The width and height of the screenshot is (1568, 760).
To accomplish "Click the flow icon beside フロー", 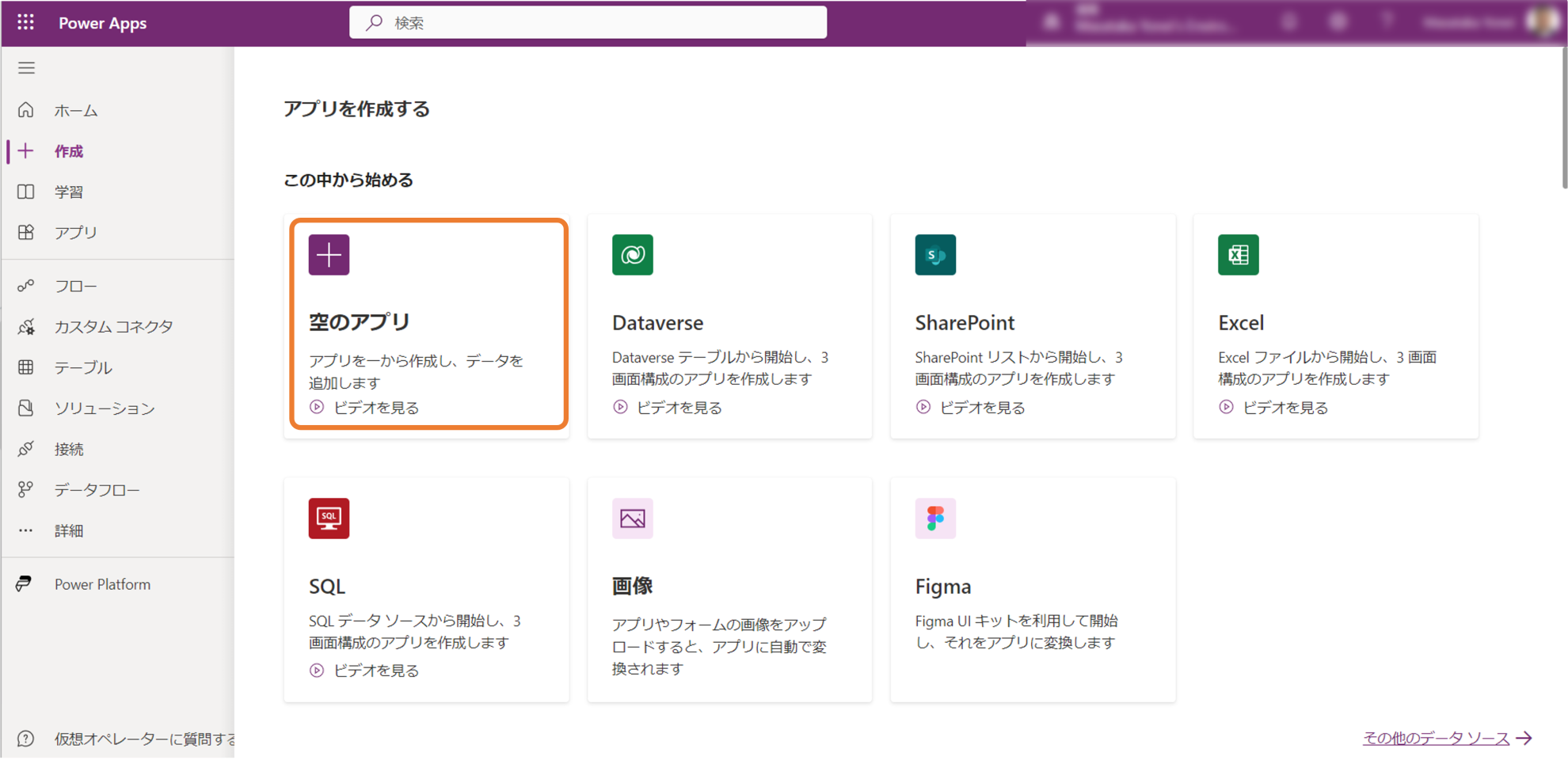I will pos(26,286).
